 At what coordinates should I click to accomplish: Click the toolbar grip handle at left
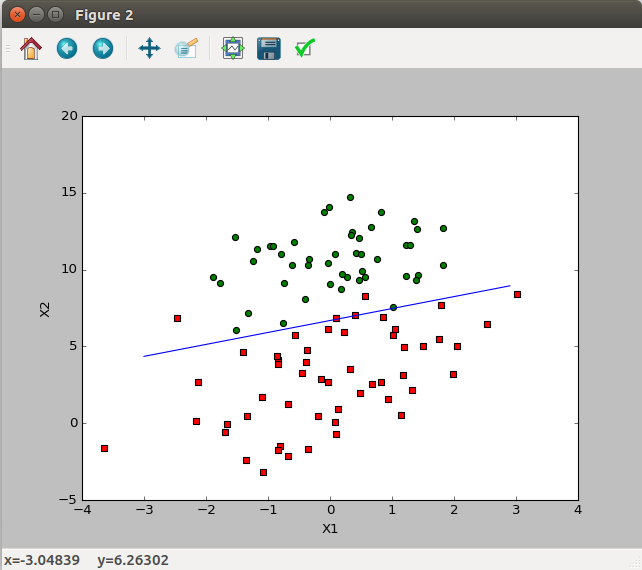pos(8,48)
